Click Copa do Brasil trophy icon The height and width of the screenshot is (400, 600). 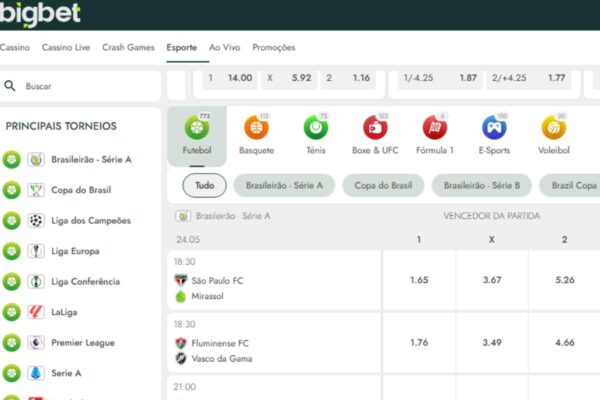[36, 190]
